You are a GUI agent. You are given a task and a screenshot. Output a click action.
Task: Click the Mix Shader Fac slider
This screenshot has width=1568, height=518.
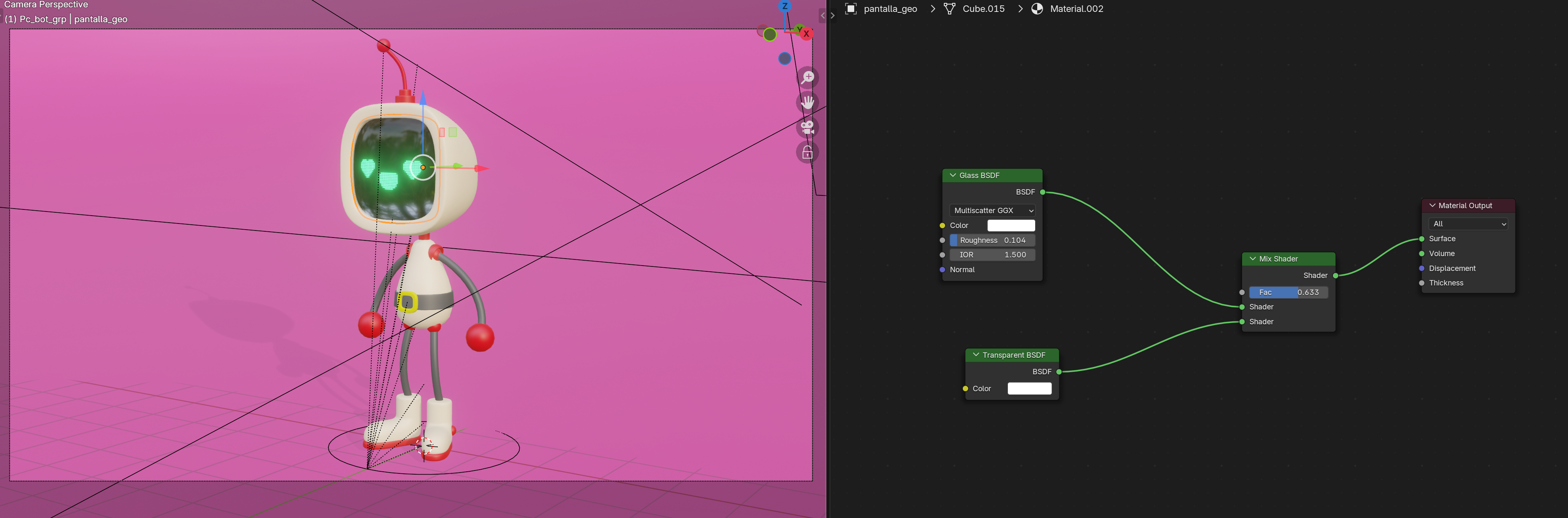pos(1288,292)
